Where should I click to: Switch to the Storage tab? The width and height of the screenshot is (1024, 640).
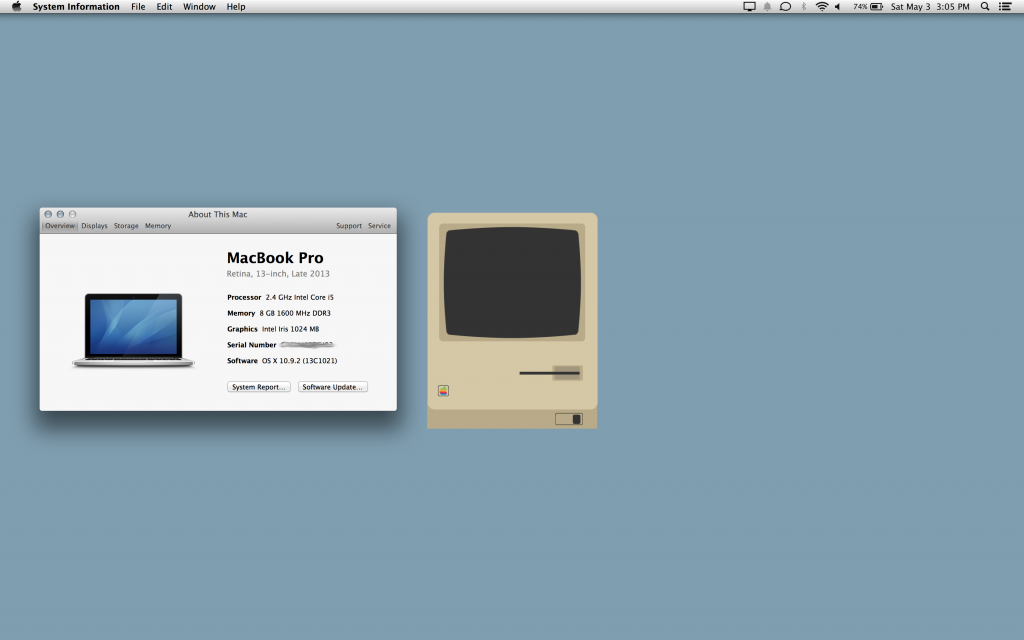(126, 226)
